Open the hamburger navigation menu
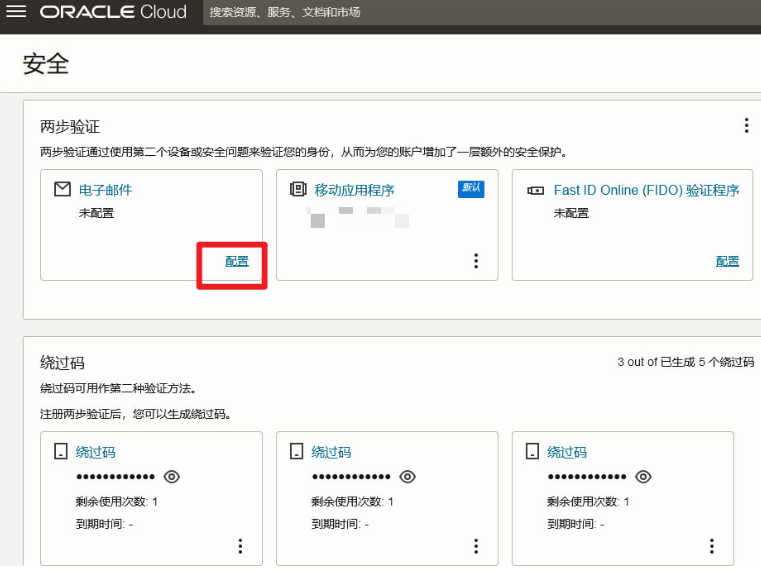Image resolution: width=761 pixels, height=572 pixels. point(16,12)
